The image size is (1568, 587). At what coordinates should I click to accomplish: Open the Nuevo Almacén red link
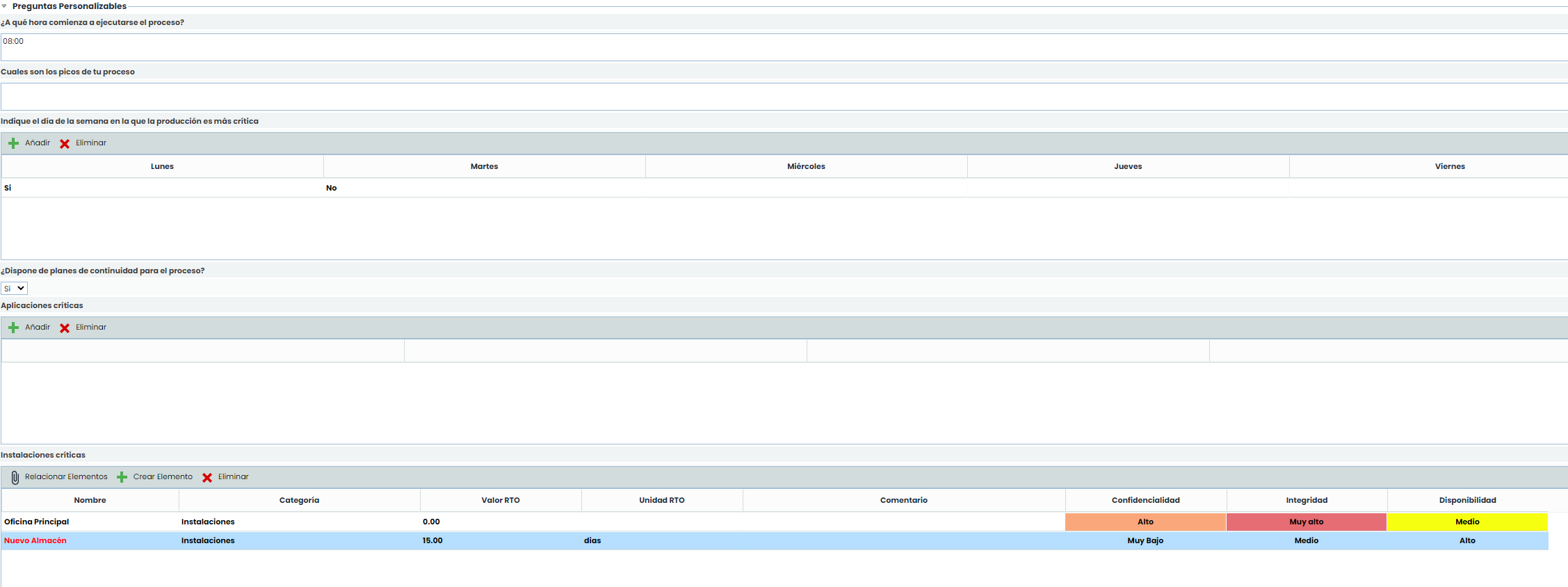(35, 541)
